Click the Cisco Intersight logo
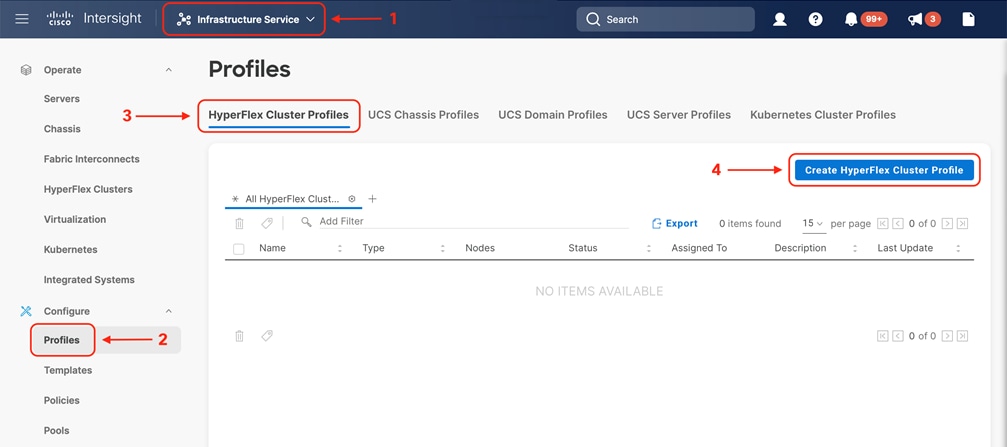 pos(94,19)
